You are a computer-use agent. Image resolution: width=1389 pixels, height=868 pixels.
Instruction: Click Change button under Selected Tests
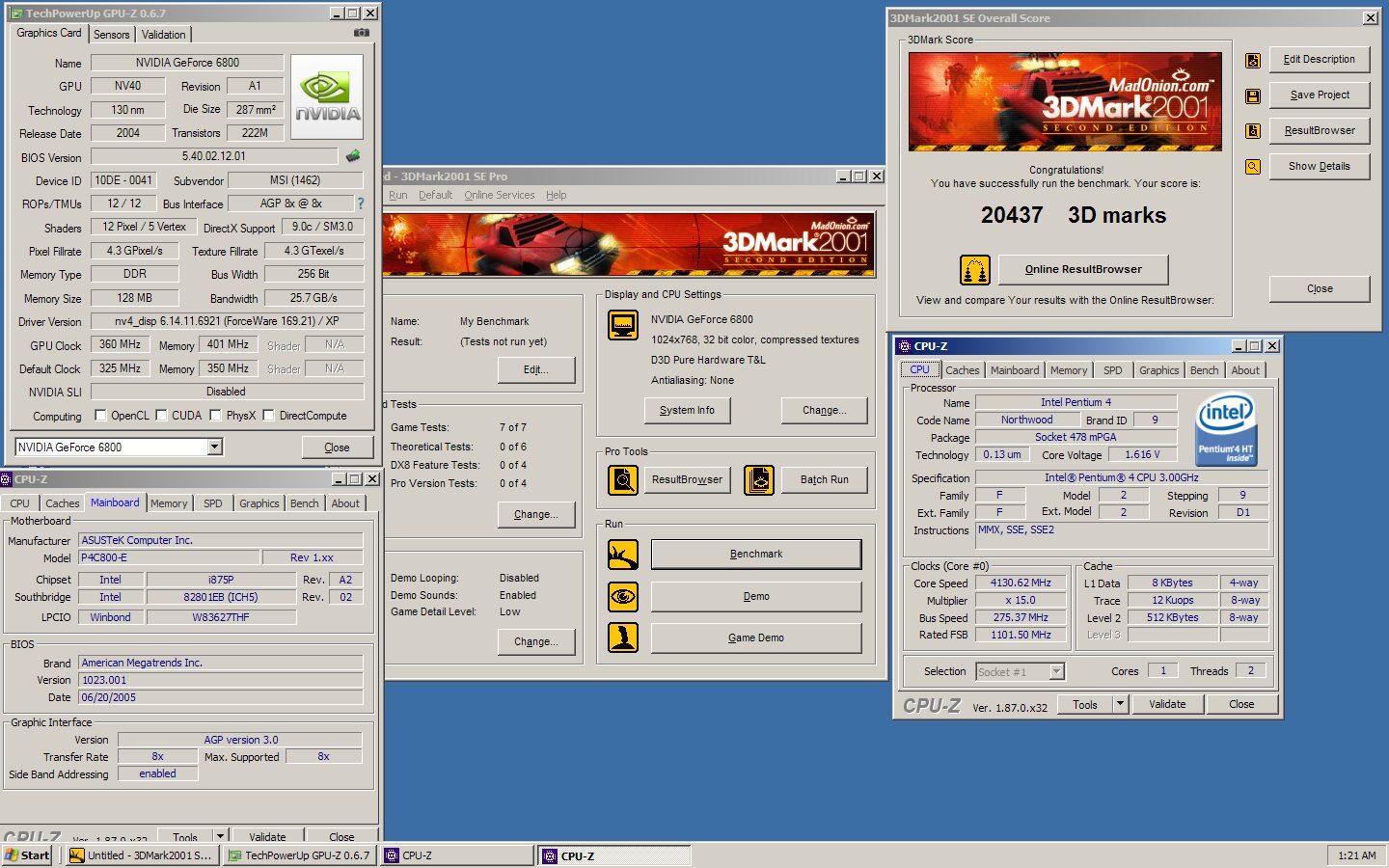(536, 515)
